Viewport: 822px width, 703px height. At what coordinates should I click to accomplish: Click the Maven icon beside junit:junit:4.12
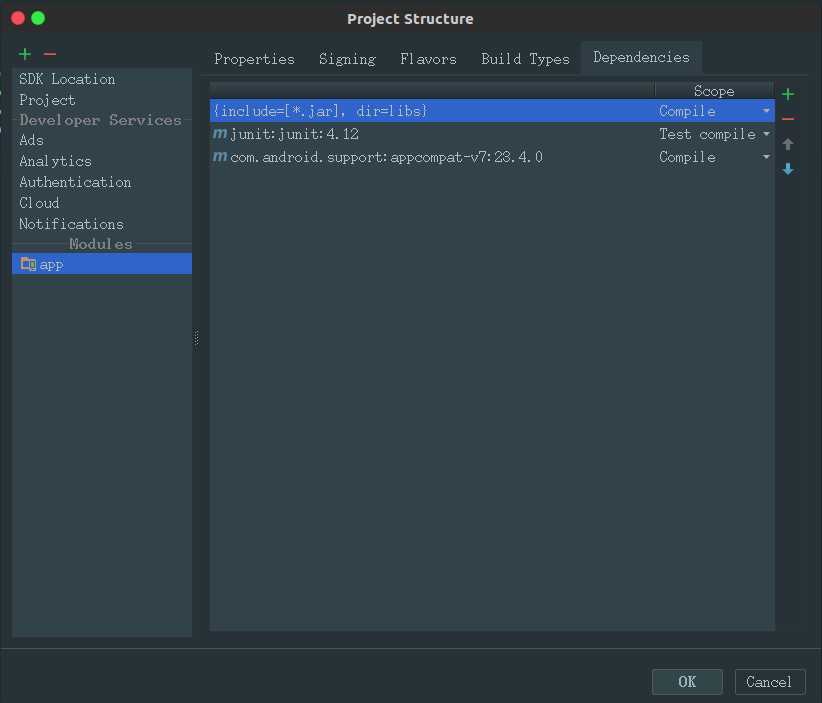pyautogui.click(x=220, y=134)
